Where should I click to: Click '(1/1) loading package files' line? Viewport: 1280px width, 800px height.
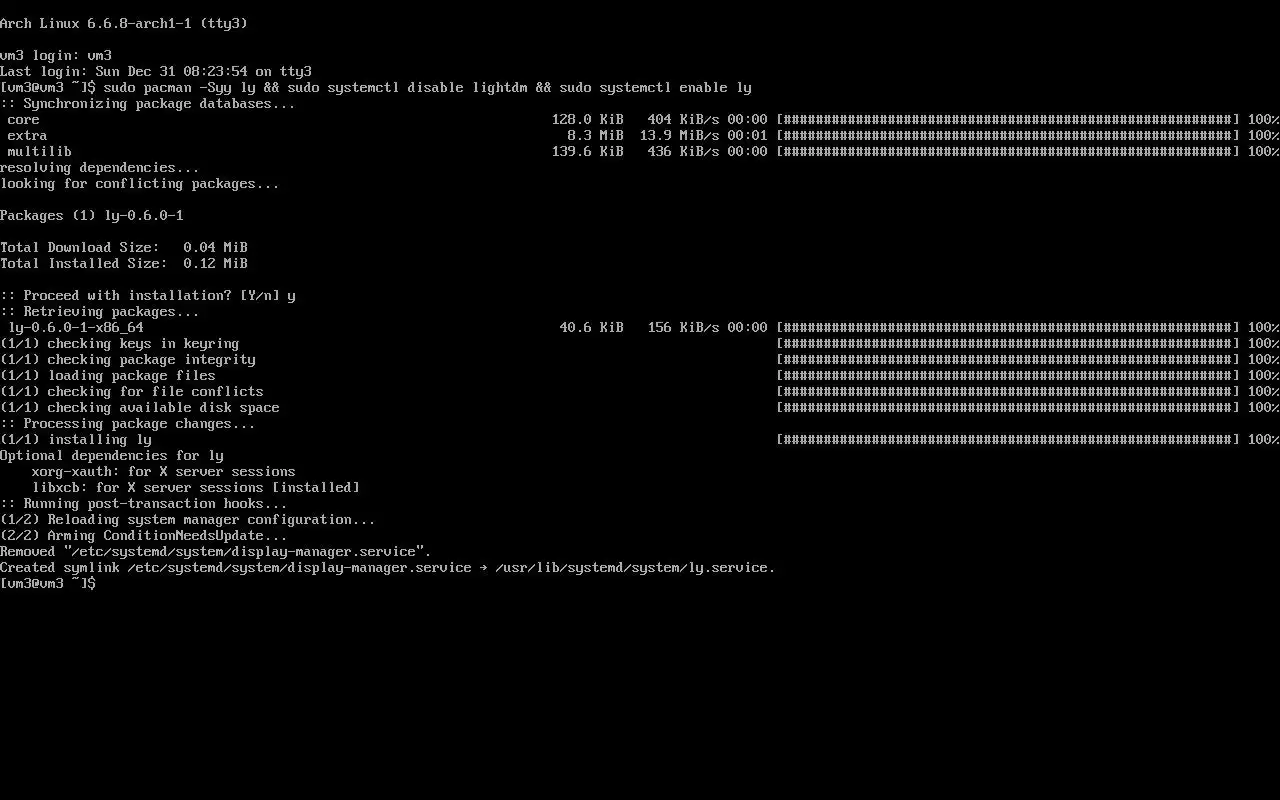[108, 375]
